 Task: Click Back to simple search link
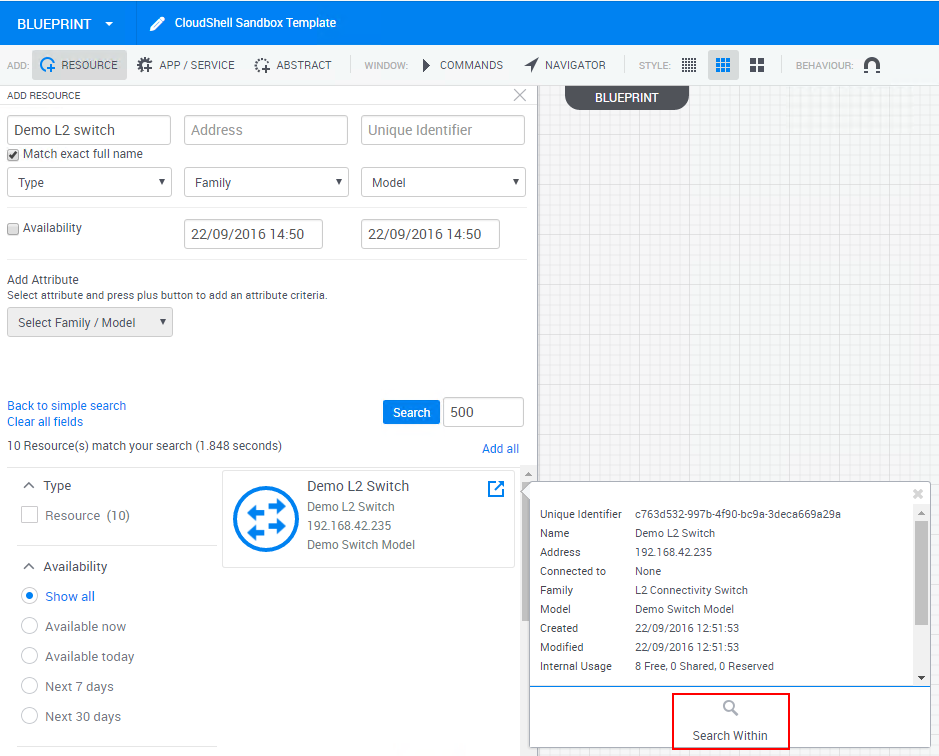coord(67,406)
